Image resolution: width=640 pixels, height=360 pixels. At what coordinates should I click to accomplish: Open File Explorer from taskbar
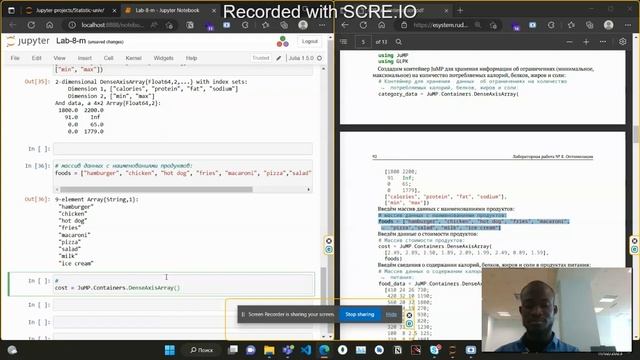(x=269, y=350)
